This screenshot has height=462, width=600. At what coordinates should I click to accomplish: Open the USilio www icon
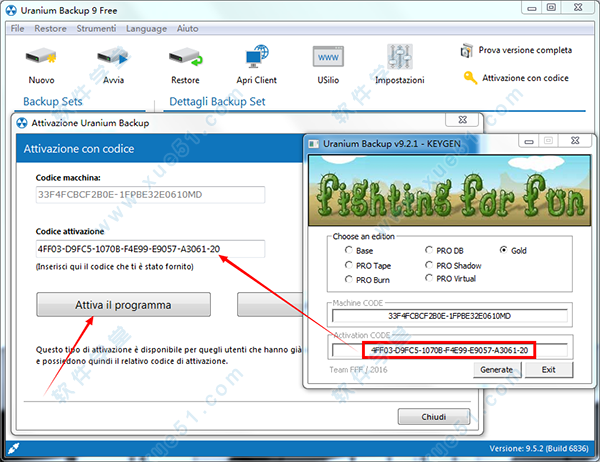pos(328,57)
